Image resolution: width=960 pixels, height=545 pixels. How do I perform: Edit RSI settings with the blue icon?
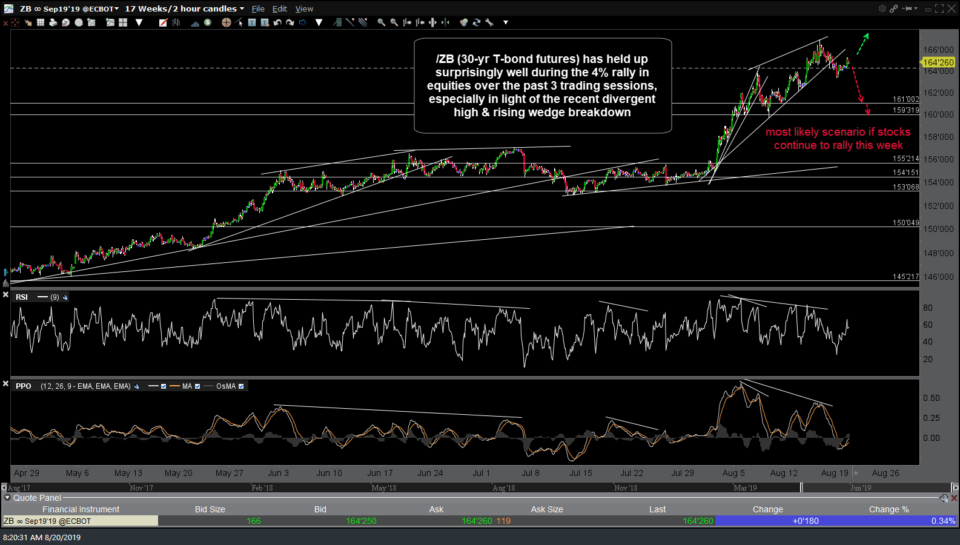[65, 298]
